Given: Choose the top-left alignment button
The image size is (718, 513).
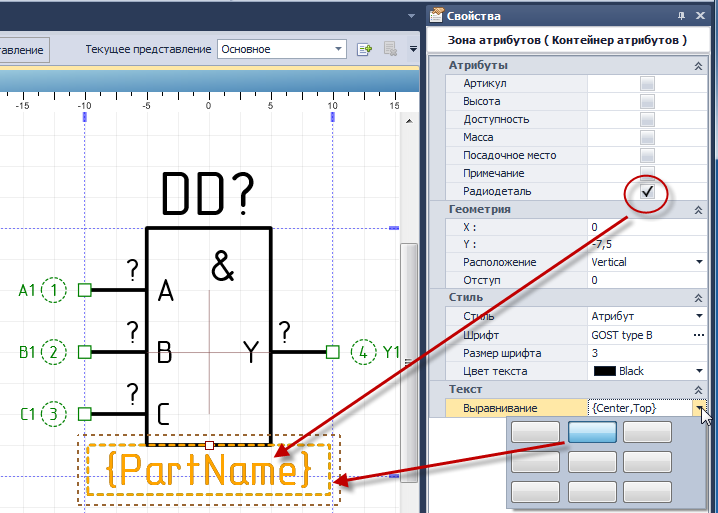Looking at the screenshot, I should tap(535, 432).
